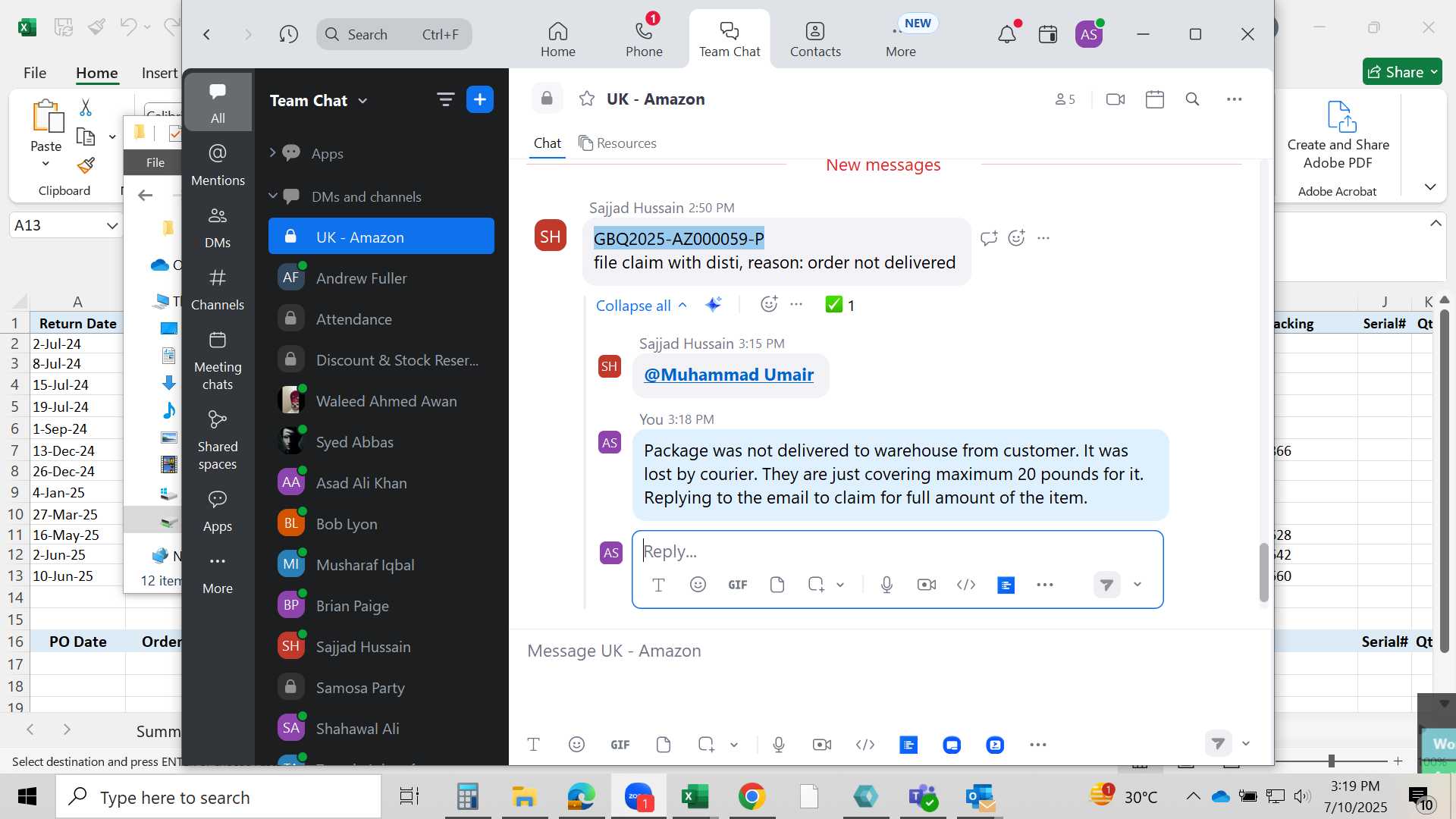Viewport: 1456px width, 819px height.
Task: Expand Excel Paste options arrow
Action: [x=45, y=163]
